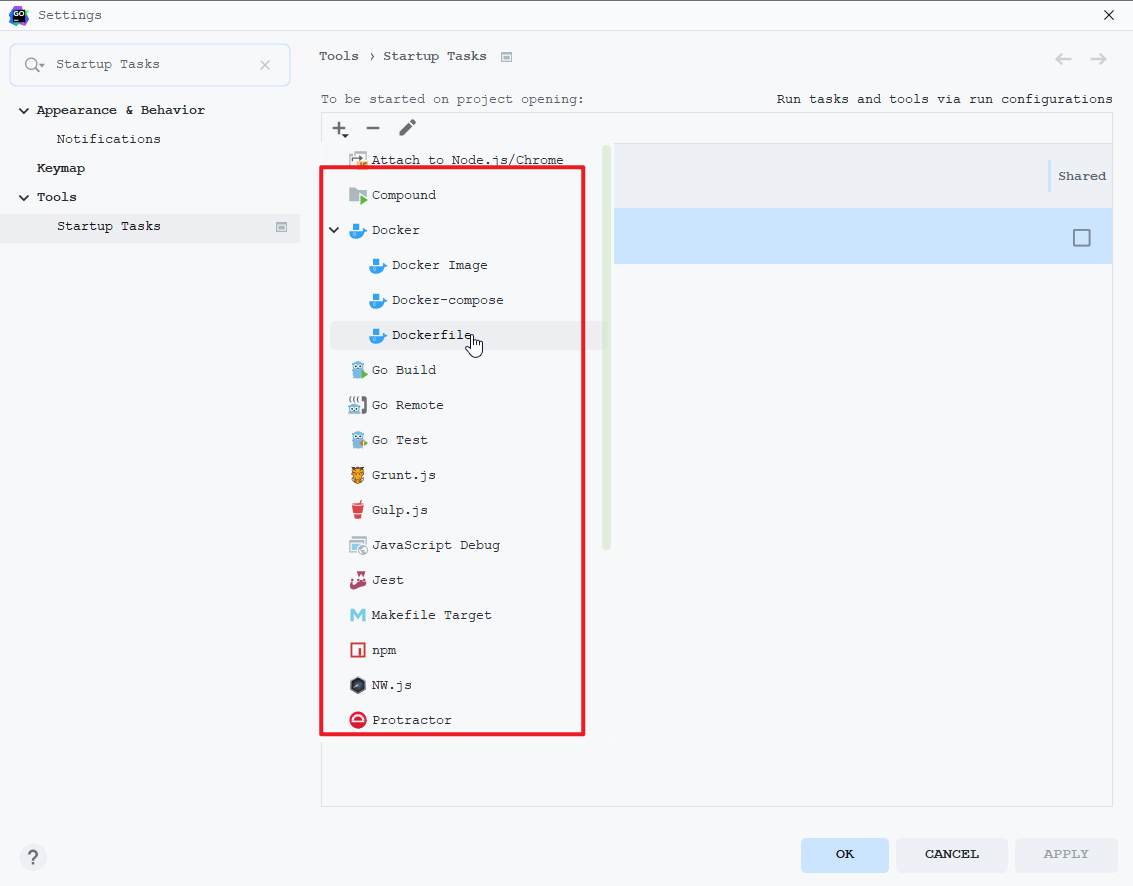Open the help question mark button
The image size is (1133, 886).
click(x=33, y=858)
